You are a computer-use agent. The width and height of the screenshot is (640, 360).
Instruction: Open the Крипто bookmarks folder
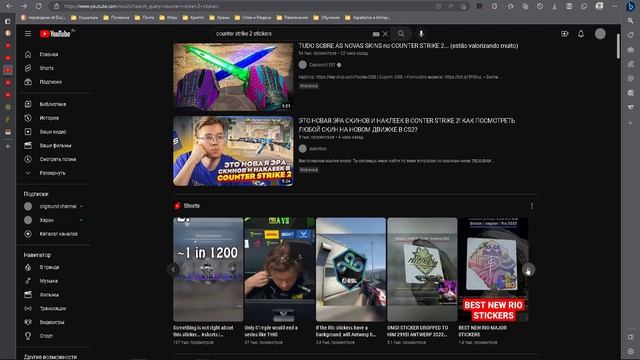[193, 18]
